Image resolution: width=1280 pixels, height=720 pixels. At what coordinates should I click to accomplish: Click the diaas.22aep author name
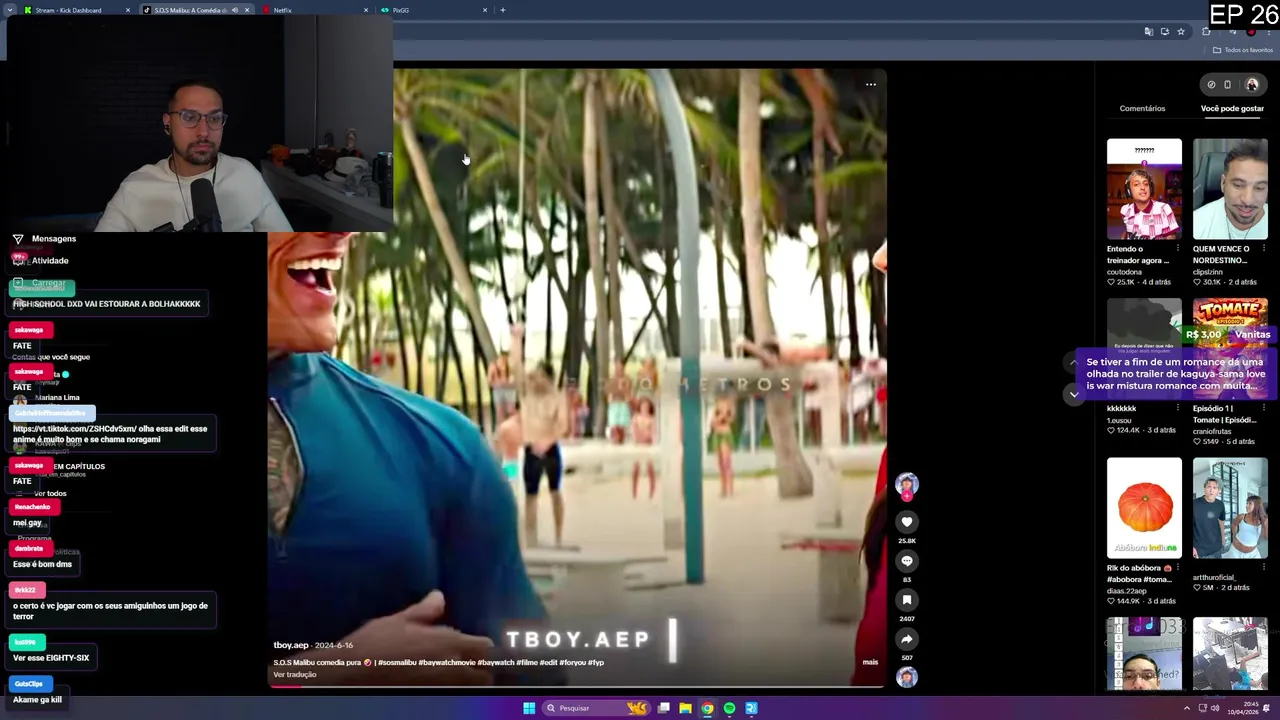coord(1128,590)
